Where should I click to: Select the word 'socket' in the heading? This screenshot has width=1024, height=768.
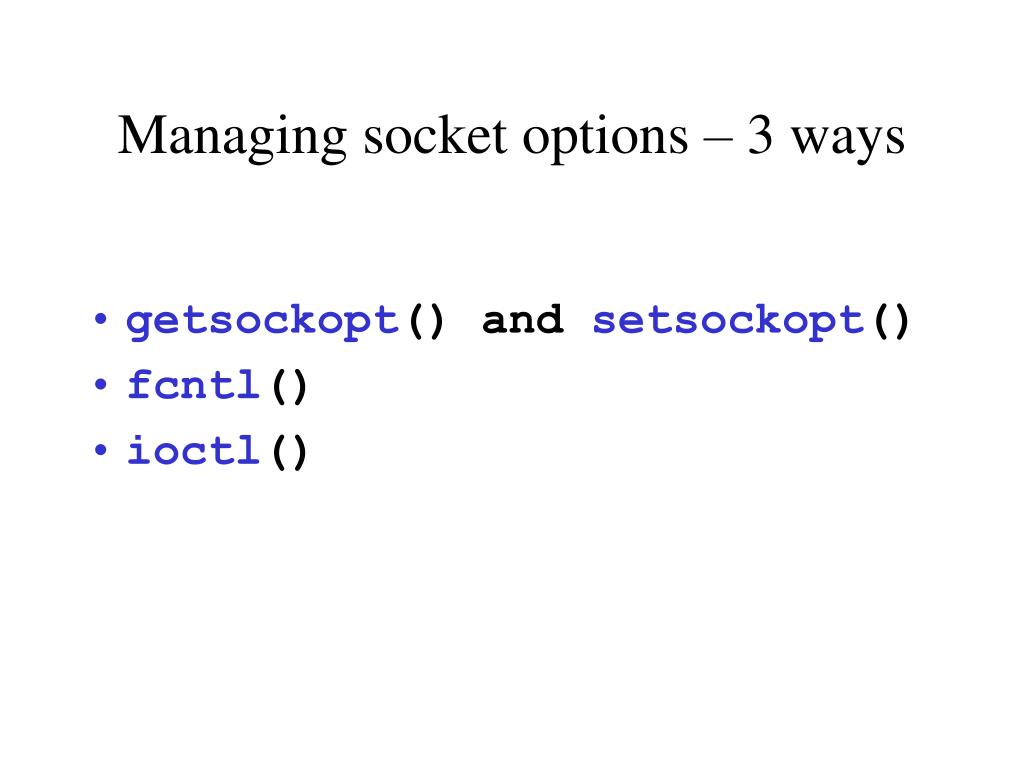tap(436, 135)
